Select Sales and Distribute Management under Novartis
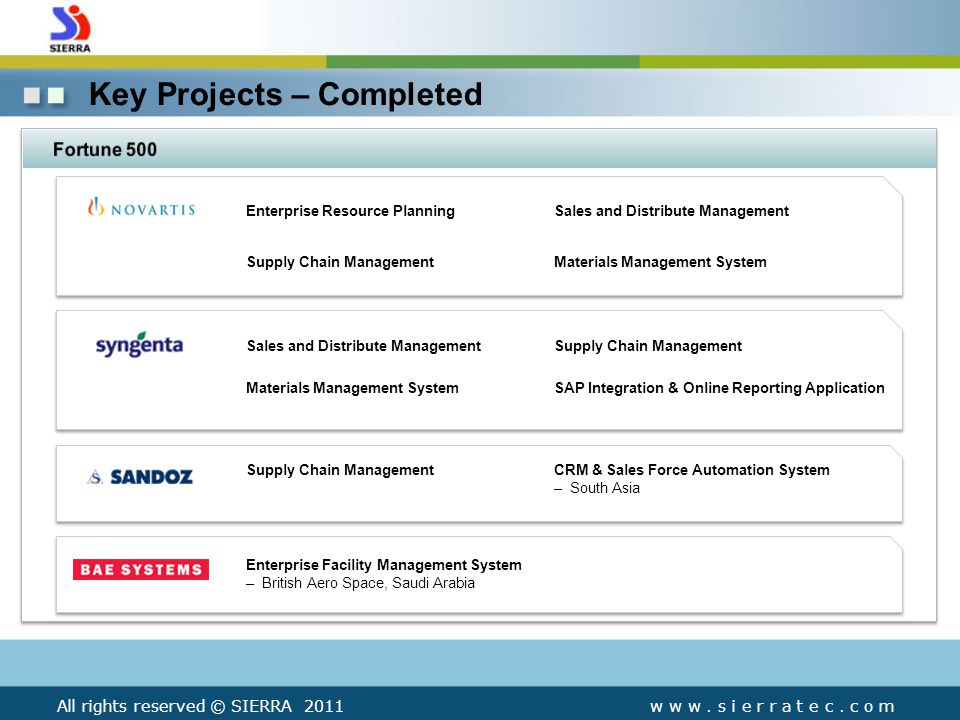Screen dimensions: 960x720 pos(672,211)
